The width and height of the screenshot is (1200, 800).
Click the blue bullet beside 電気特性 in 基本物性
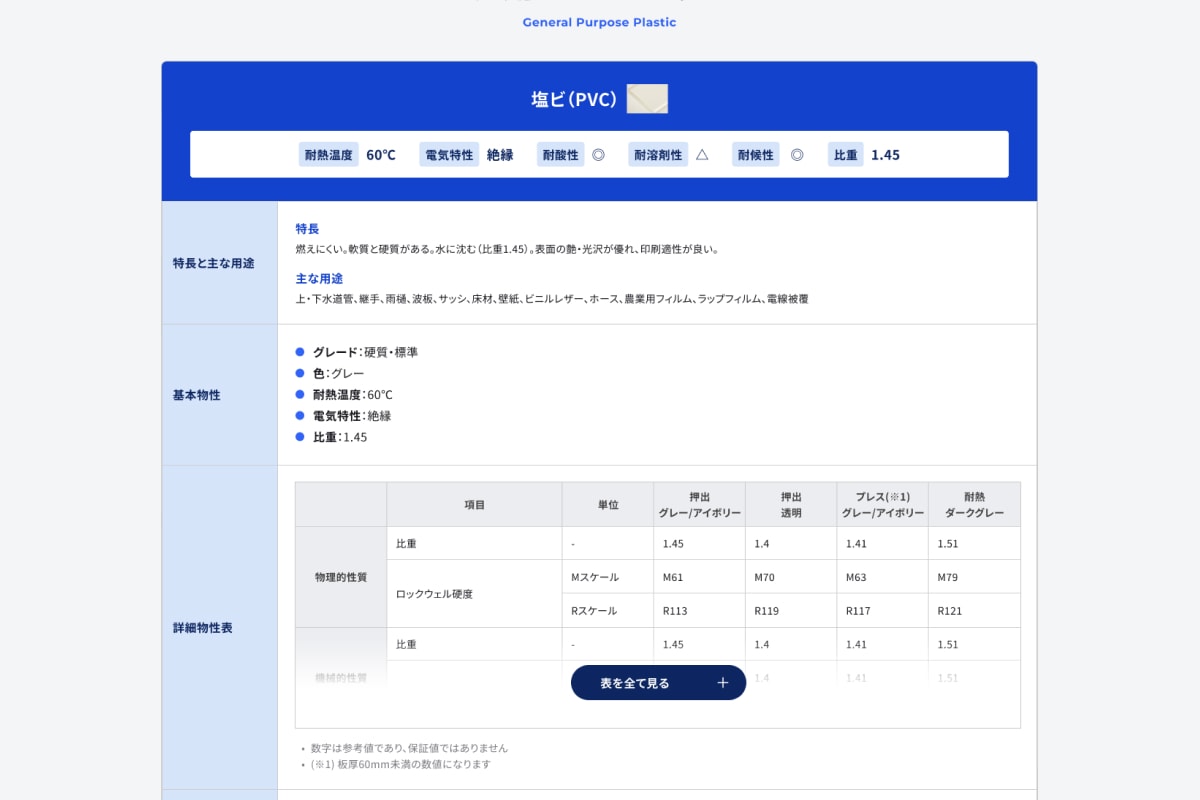(x=300, y=416)
